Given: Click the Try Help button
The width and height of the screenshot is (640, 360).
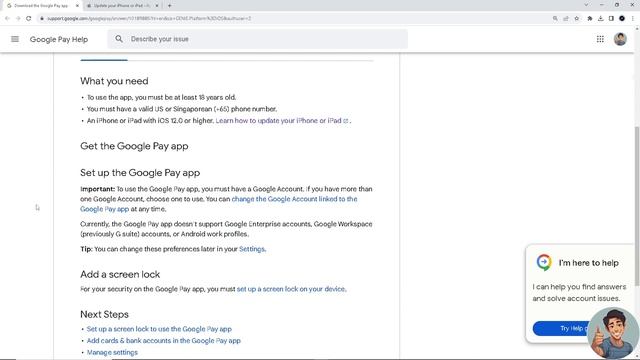Looking at the screenshot, I should (x=563, y=329).
